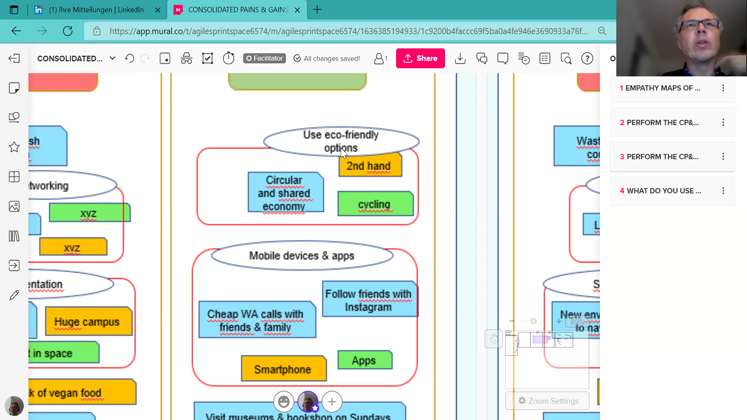The image size is (747, 420).
Task: Download the mural using the export icon
Action: point(460,59)
